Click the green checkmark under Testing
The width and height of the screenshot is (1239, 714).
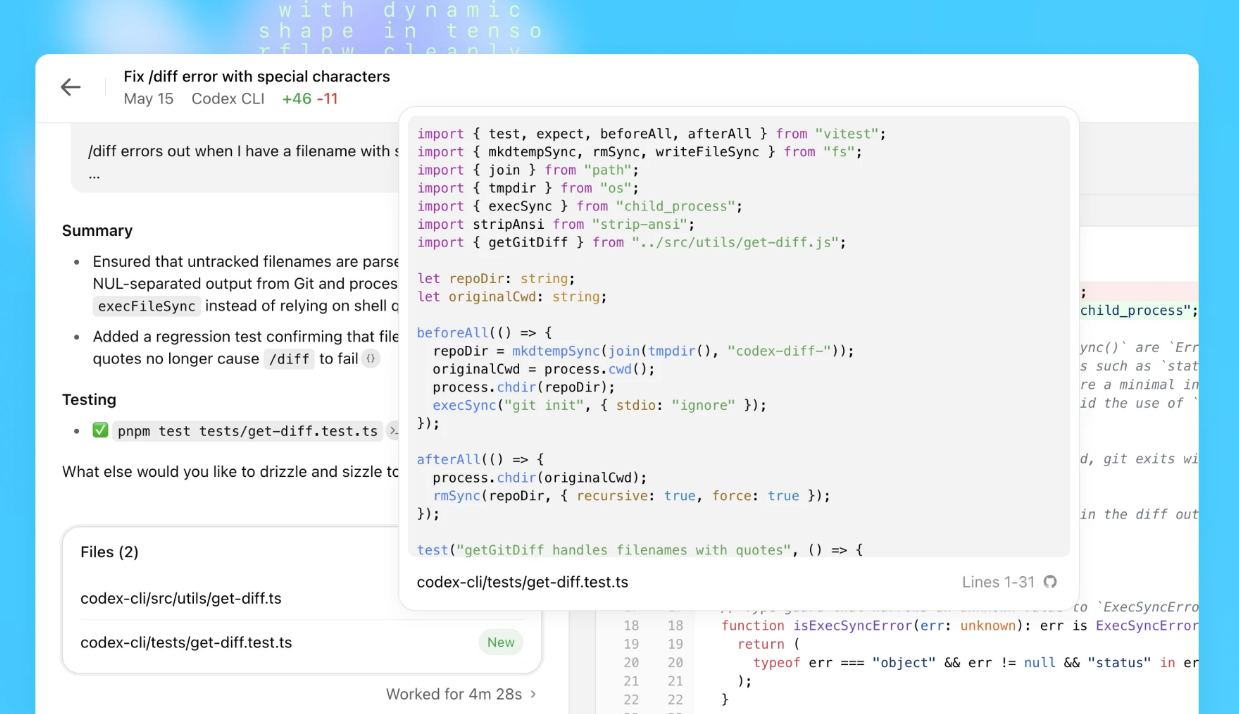[100, 431]
